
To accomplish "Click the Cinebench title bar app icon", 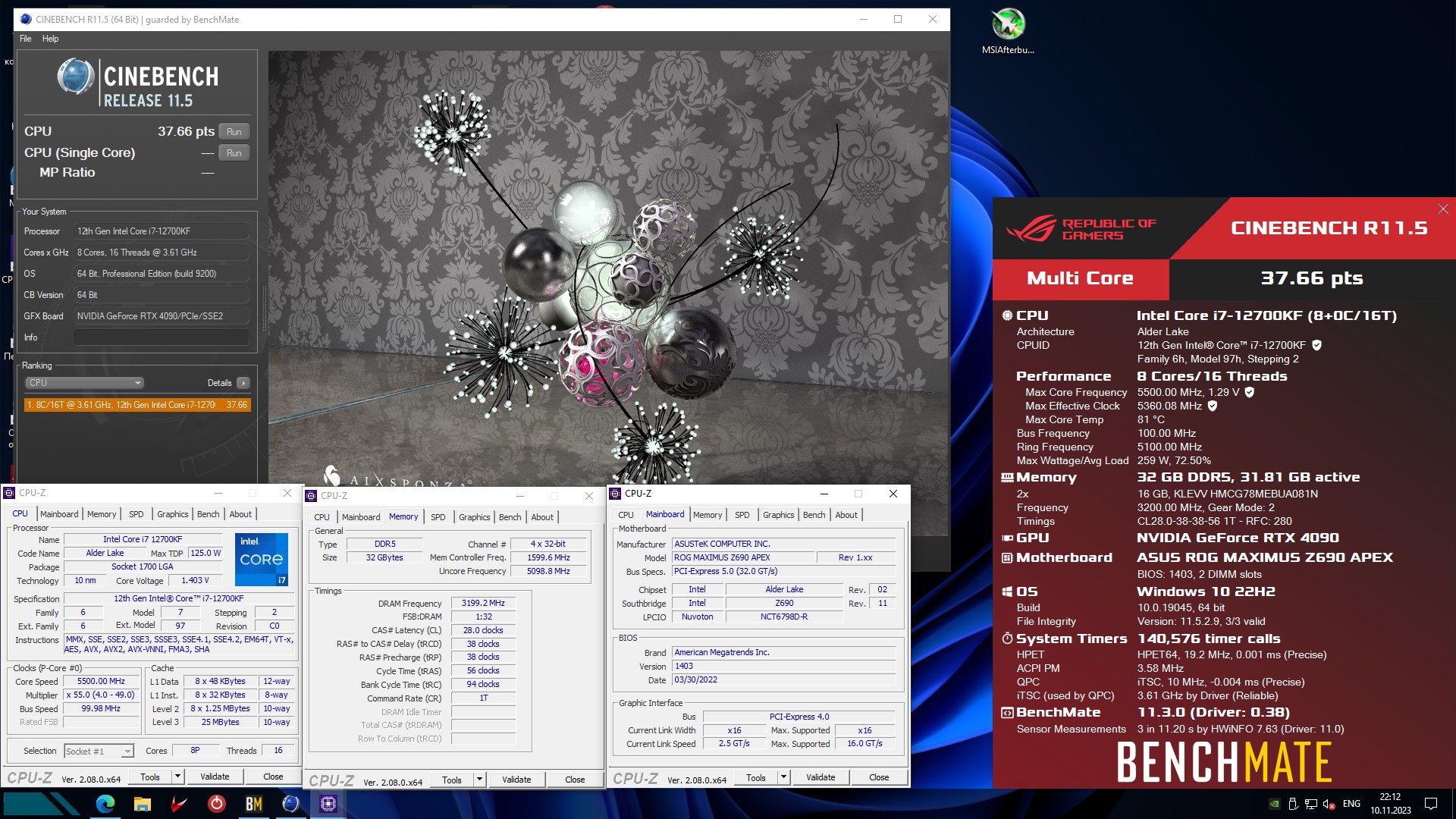I will tap(26, 19).
